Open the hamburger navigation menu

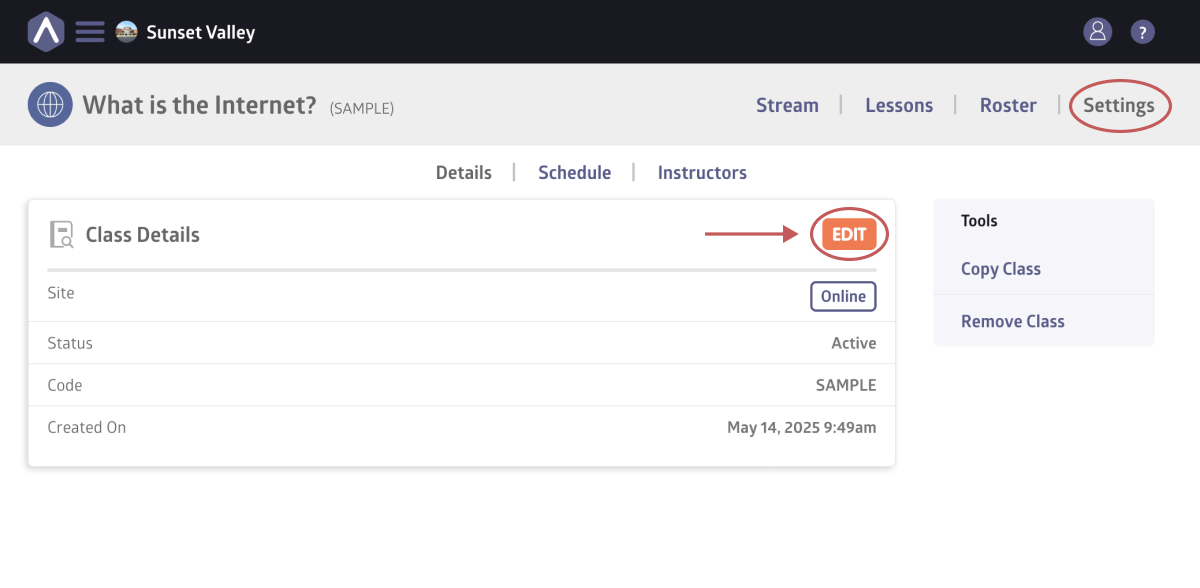[x=90, y=32]
